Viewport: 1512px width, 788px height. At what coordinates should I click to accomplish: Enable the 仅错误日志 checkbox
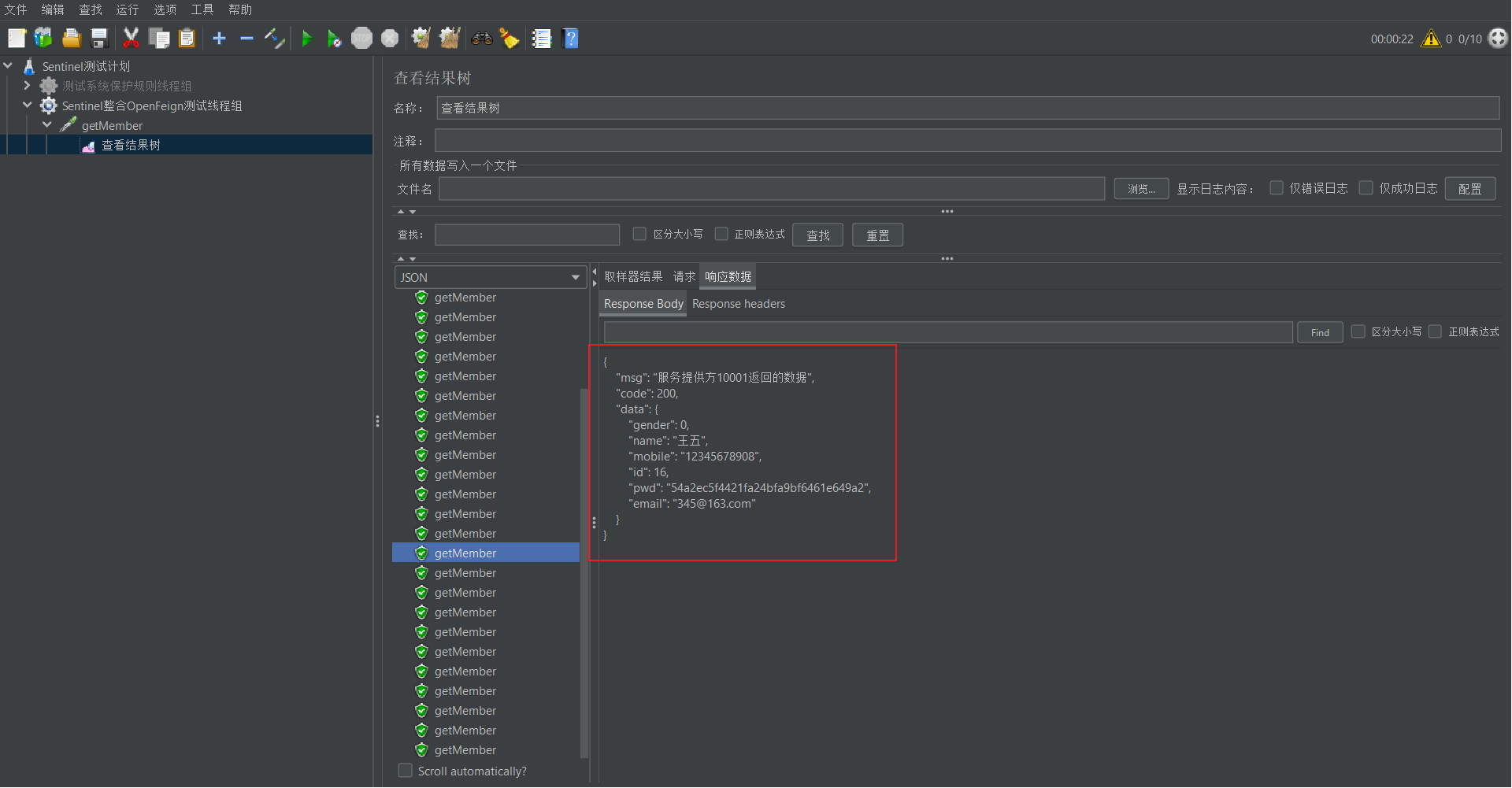[1277, 188]
